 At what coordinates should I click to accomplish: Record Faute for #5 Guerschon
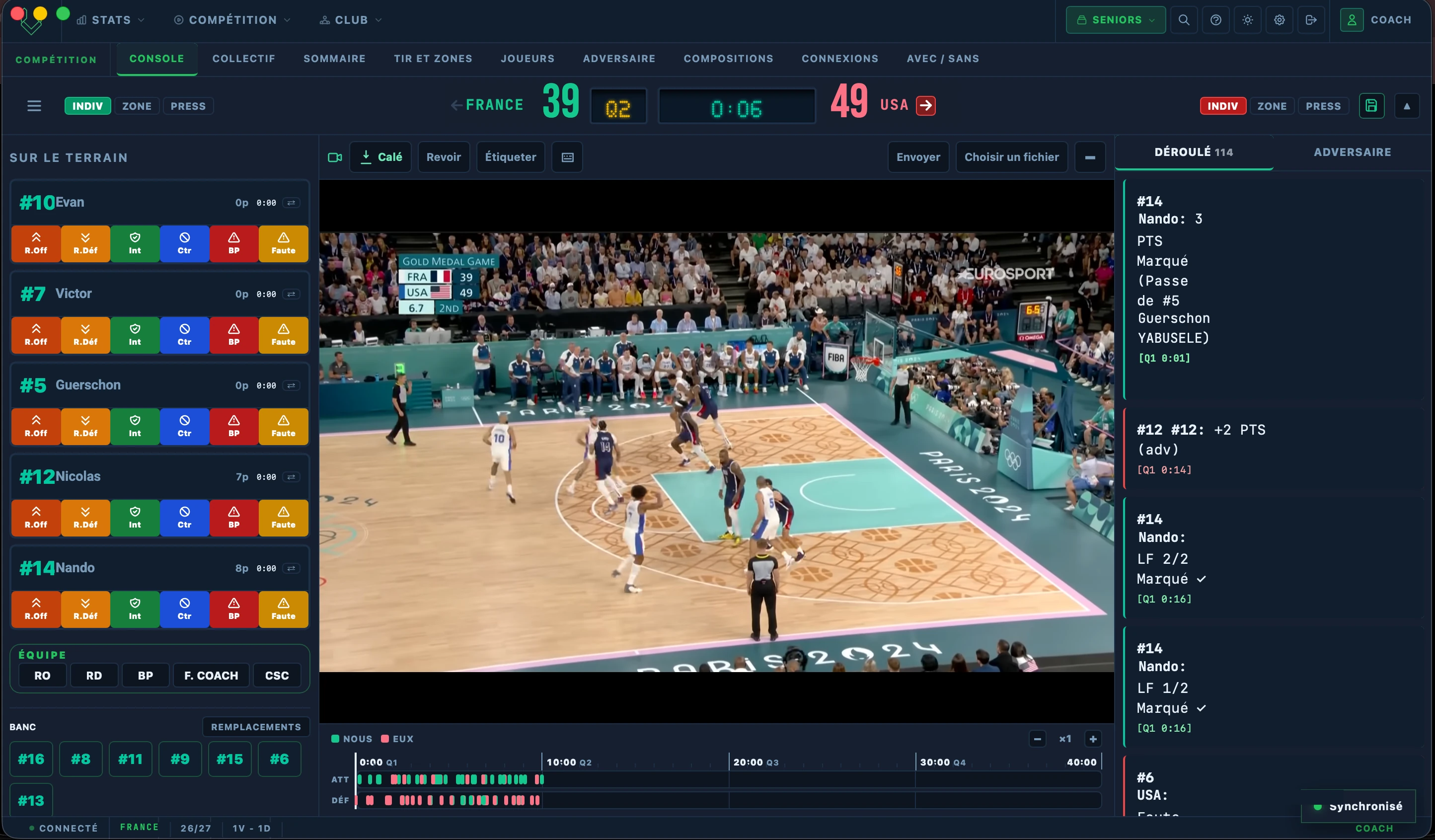pyautogui.click(x=284, y=427)
